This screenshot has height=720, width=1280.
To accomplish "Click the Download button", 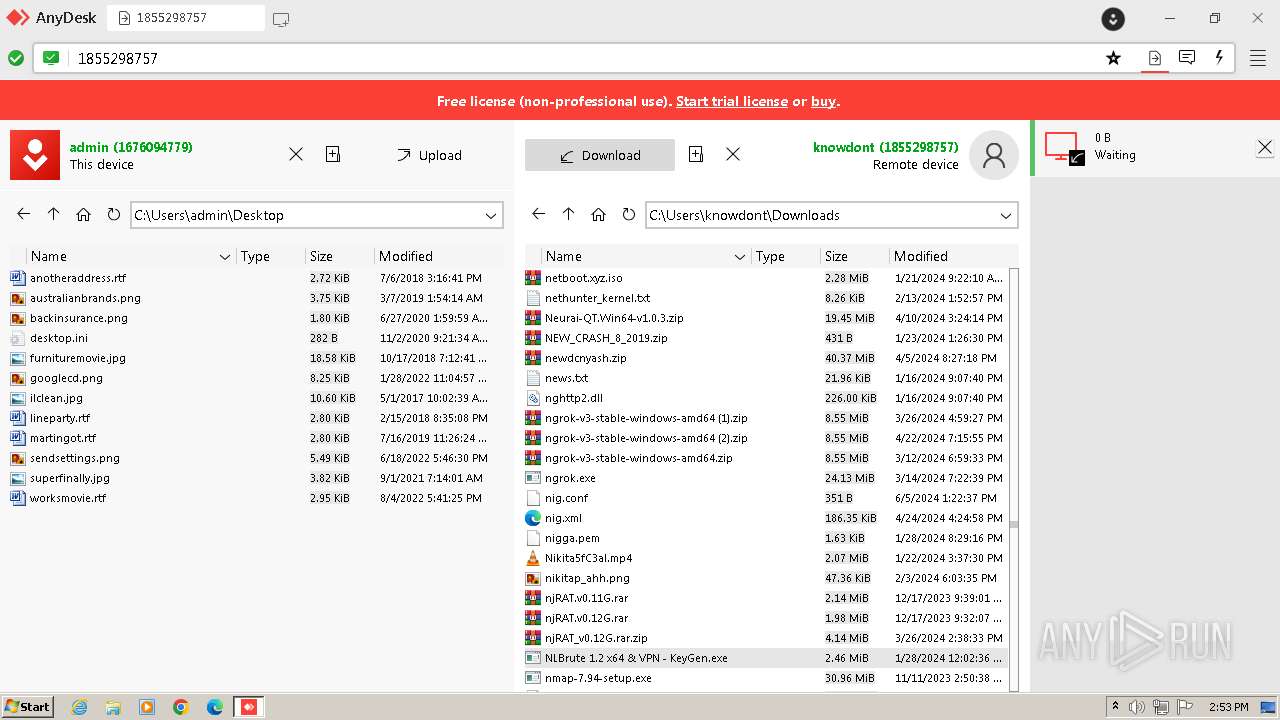I will pyautogui.click(x=600, y=155).
